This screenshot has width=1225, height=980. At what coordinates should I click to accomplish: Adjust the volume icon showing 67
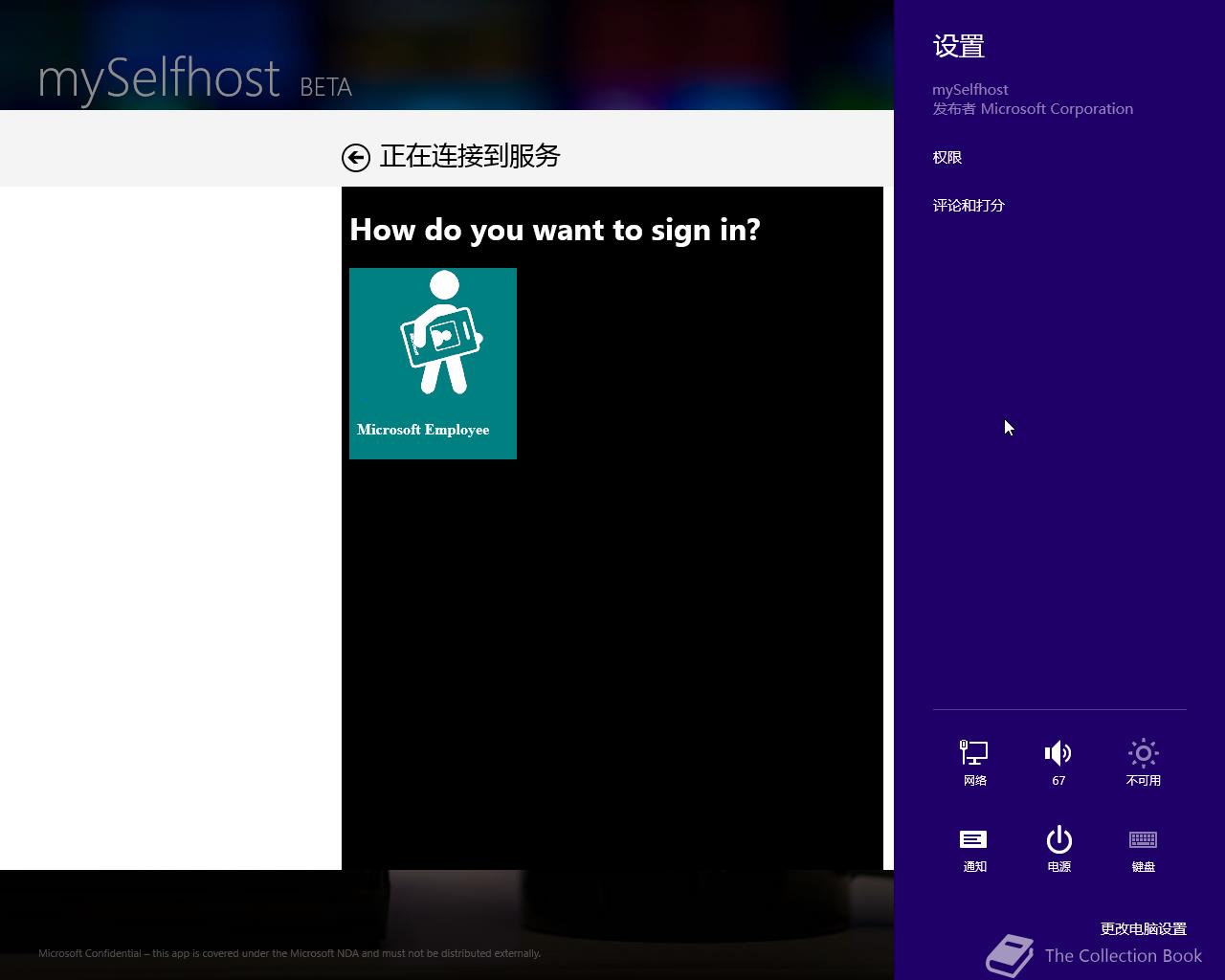(x=1058, y=762)
